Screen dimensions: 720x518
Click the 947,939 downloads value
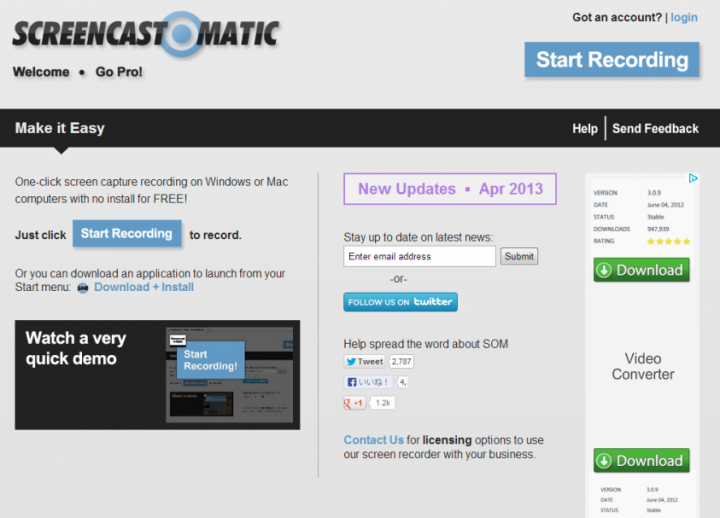coord(658,229)
